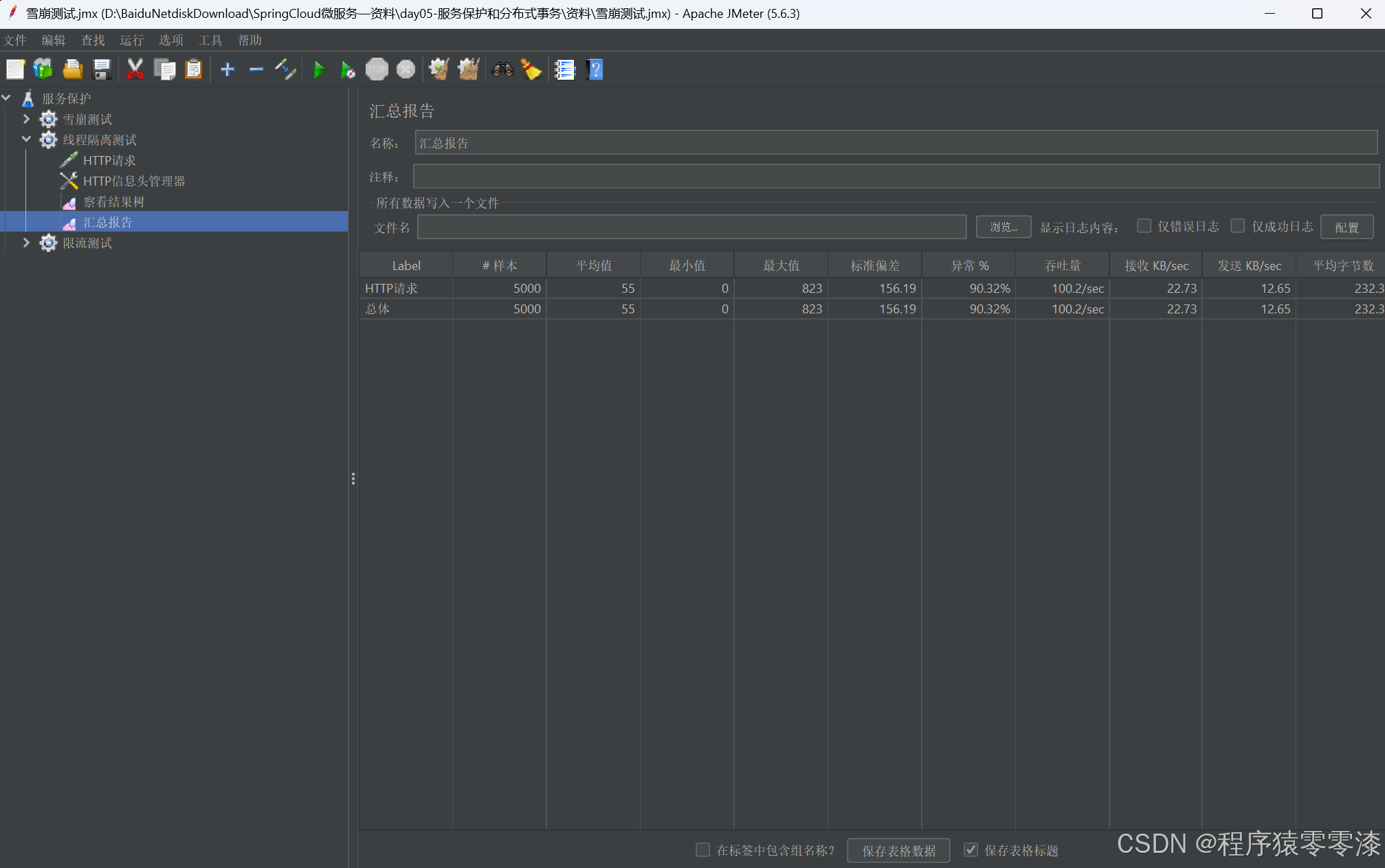Open the 运行 menu

point(132,40)
